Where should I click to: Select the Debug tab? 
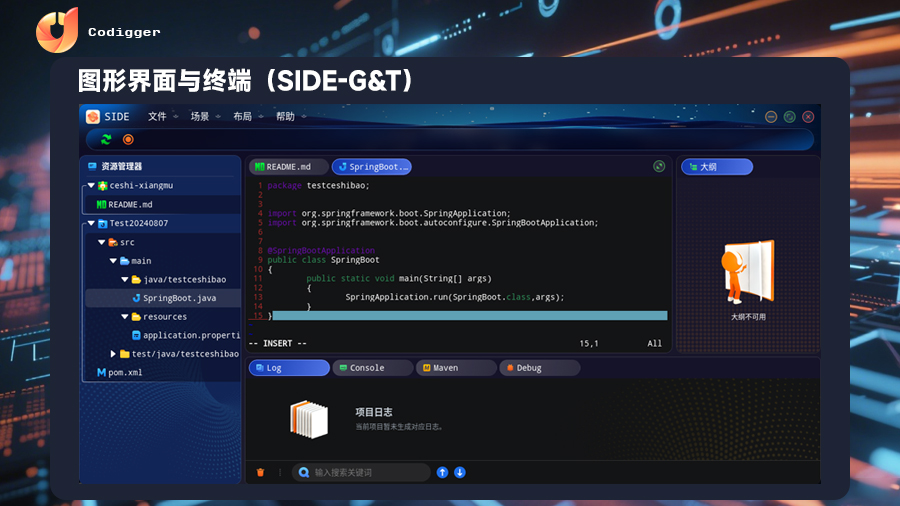point(540,368)
